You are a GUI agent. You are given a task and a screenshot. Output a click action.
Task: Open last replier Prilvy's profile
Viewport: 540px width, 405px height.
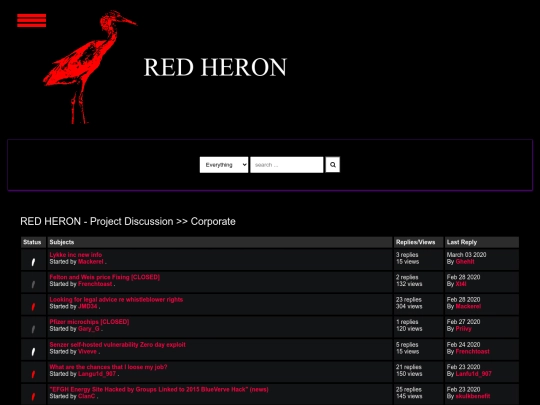(x=464, y=329)
